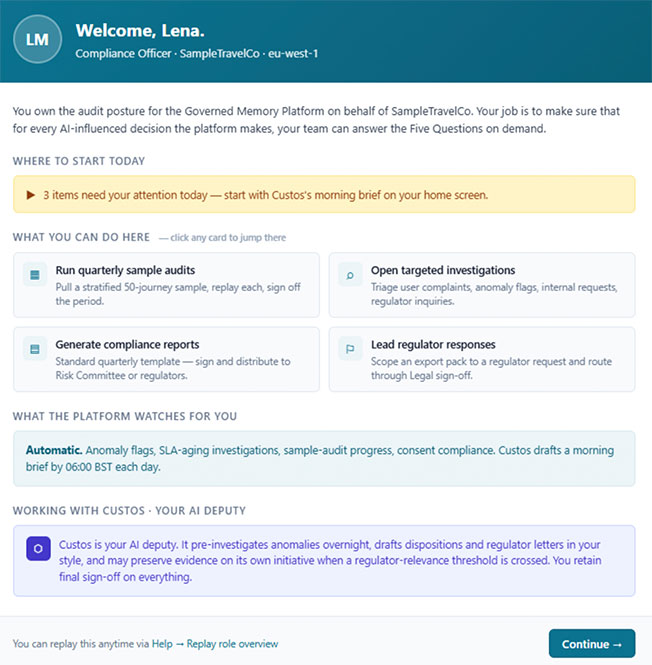This screenshot has height=665, width=652.
Task: Open the Lead regulator responses card
Action: pos(482,359)
